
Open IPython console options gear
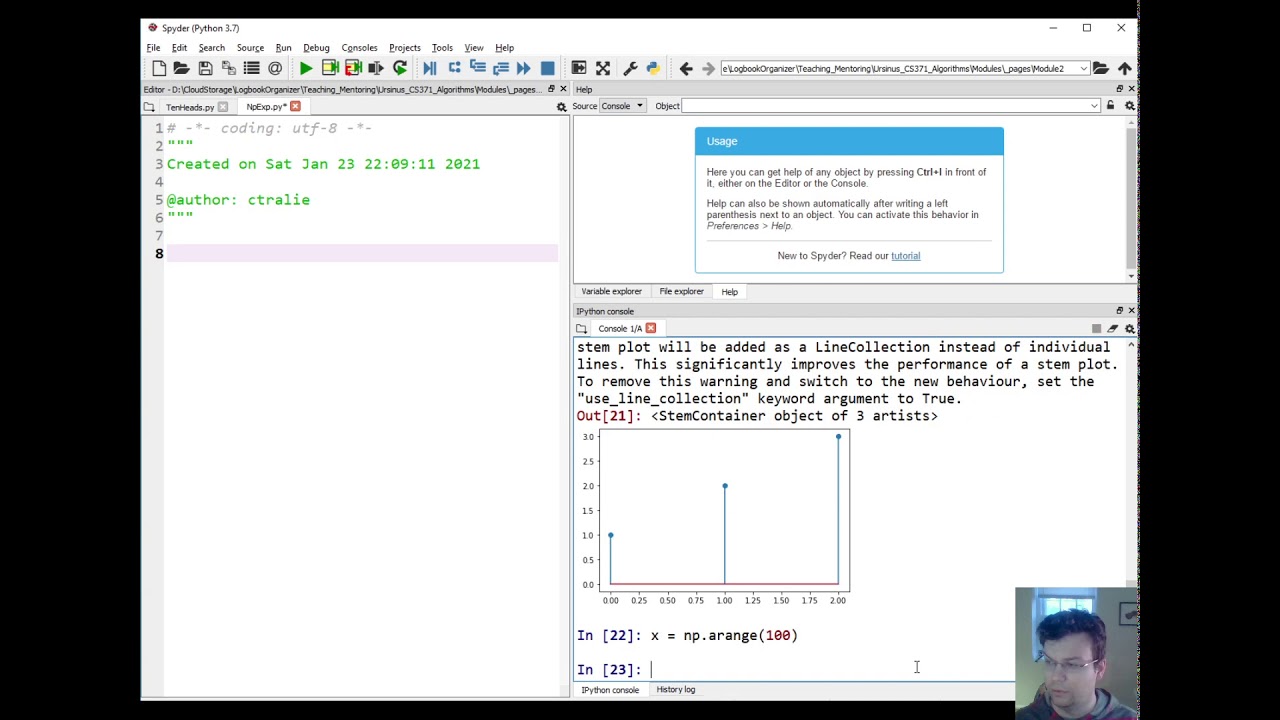click(1129, 328)
